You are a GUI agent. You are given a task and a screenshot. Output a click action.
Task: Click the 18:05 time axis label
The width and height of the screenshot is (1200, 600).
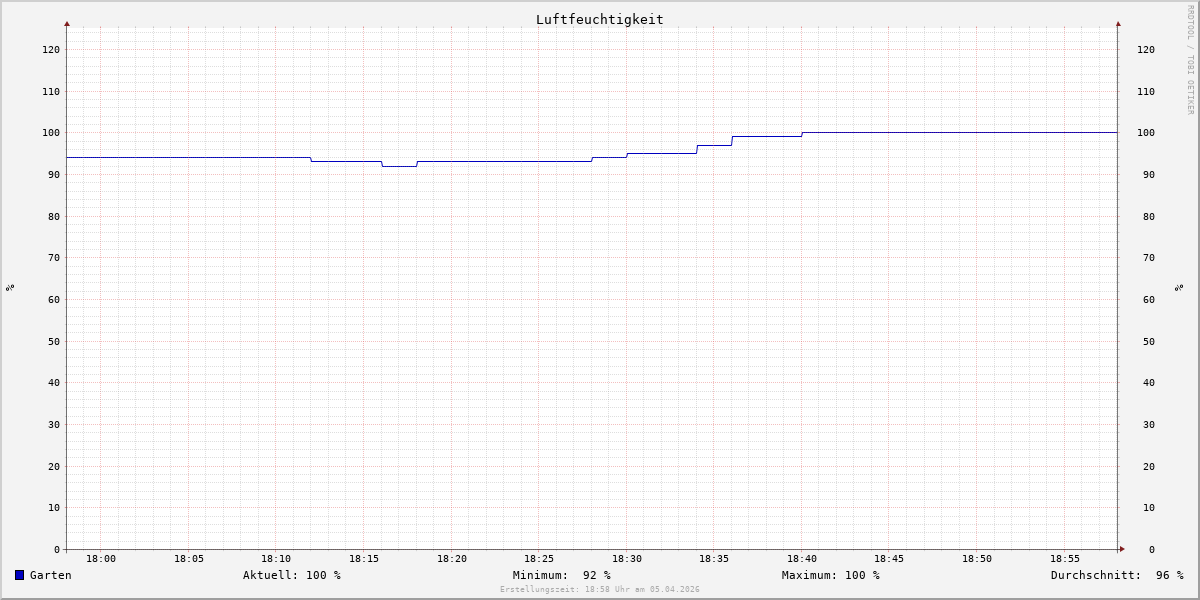189,559
